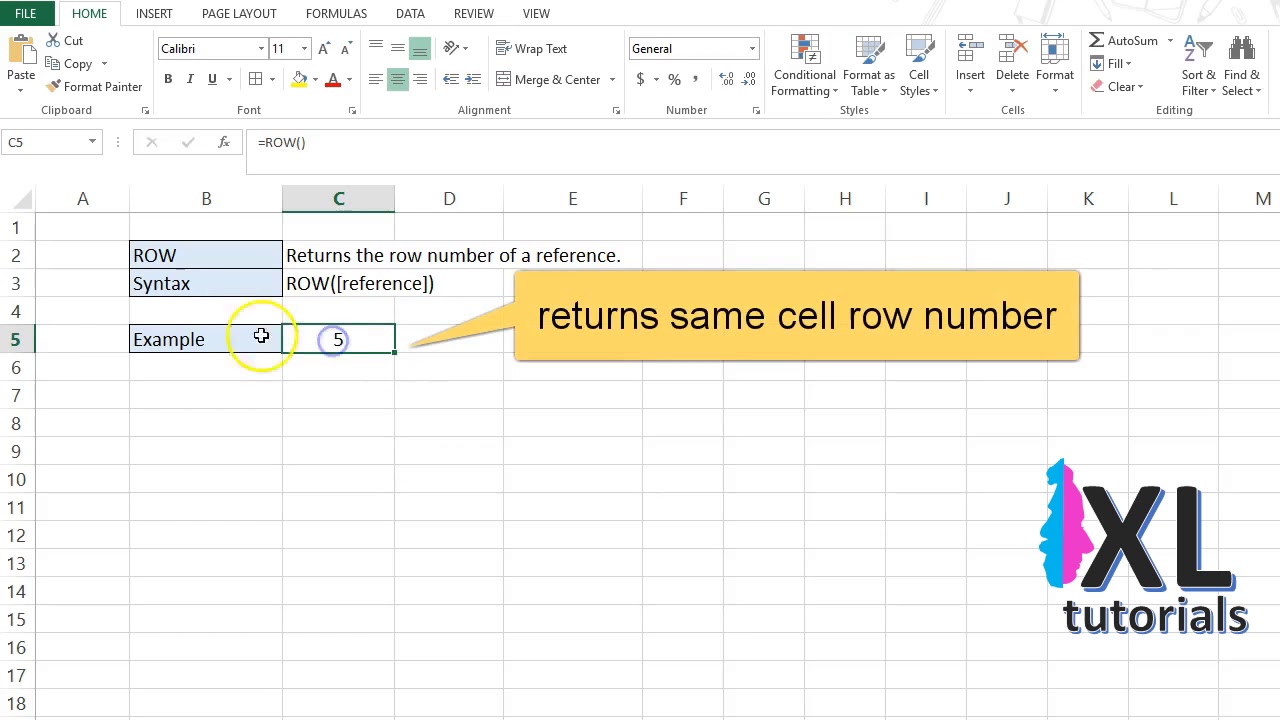Switch to the REVIEW tab
This screenshot has height=720, width=1280.
(473, 14)
